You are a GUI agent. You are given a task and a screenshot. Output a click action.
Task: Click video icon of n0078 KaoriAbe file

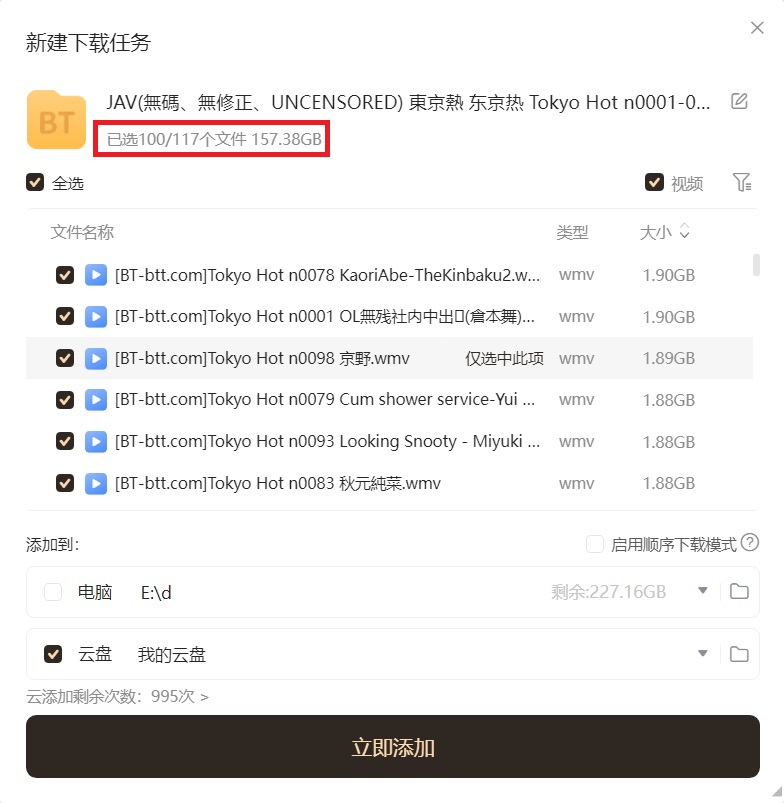click(x=96, y=275)
